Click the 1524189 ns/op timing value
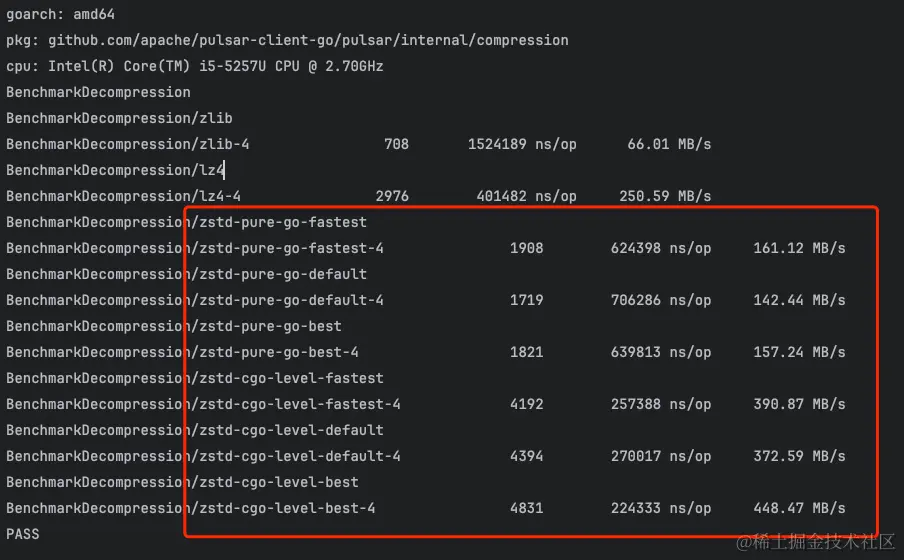This screenshot has height=560, width=904. pos(522,144)
